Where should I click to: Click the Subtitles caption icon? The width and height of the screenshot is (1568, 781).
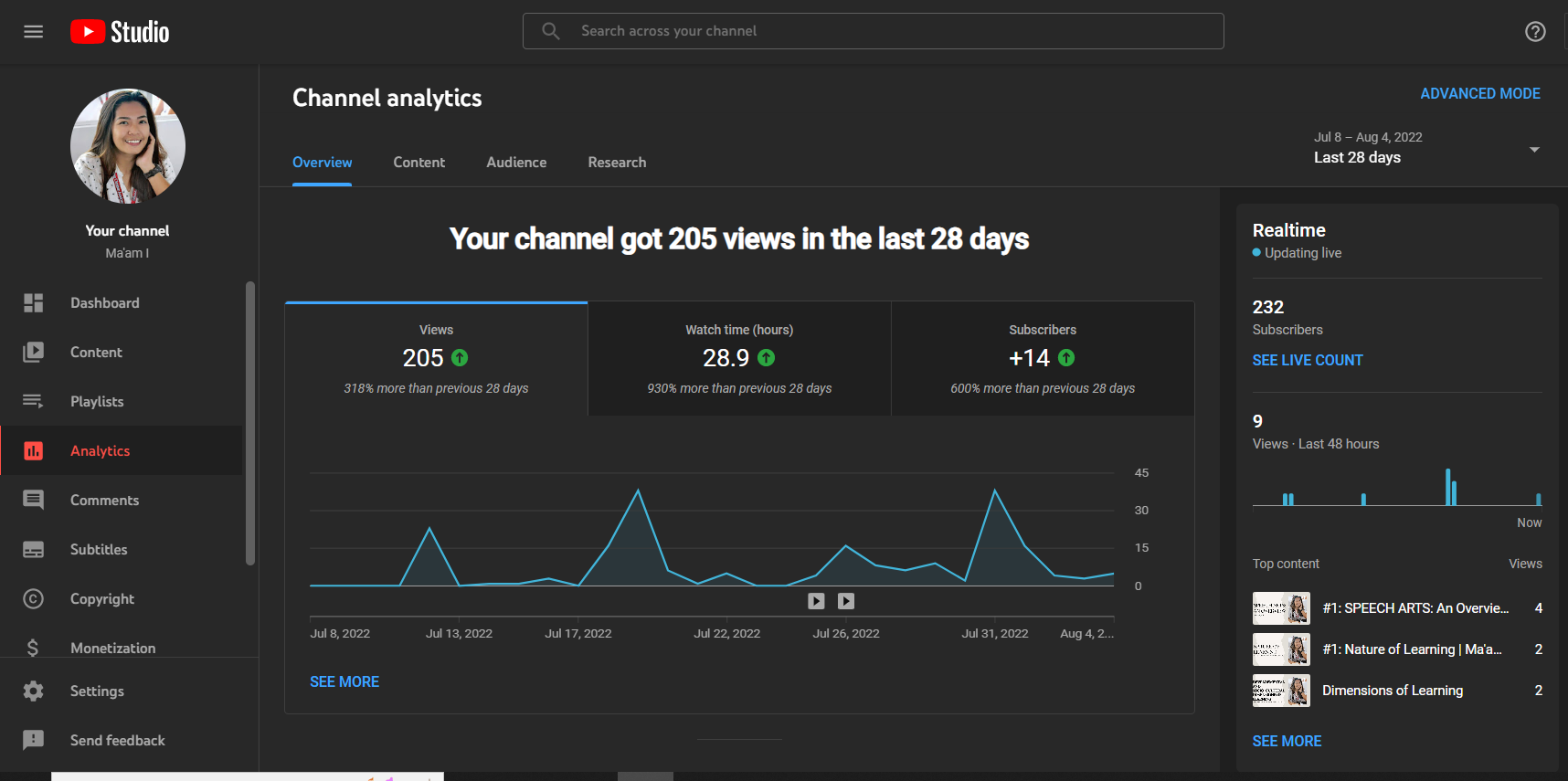click(34, 550)
